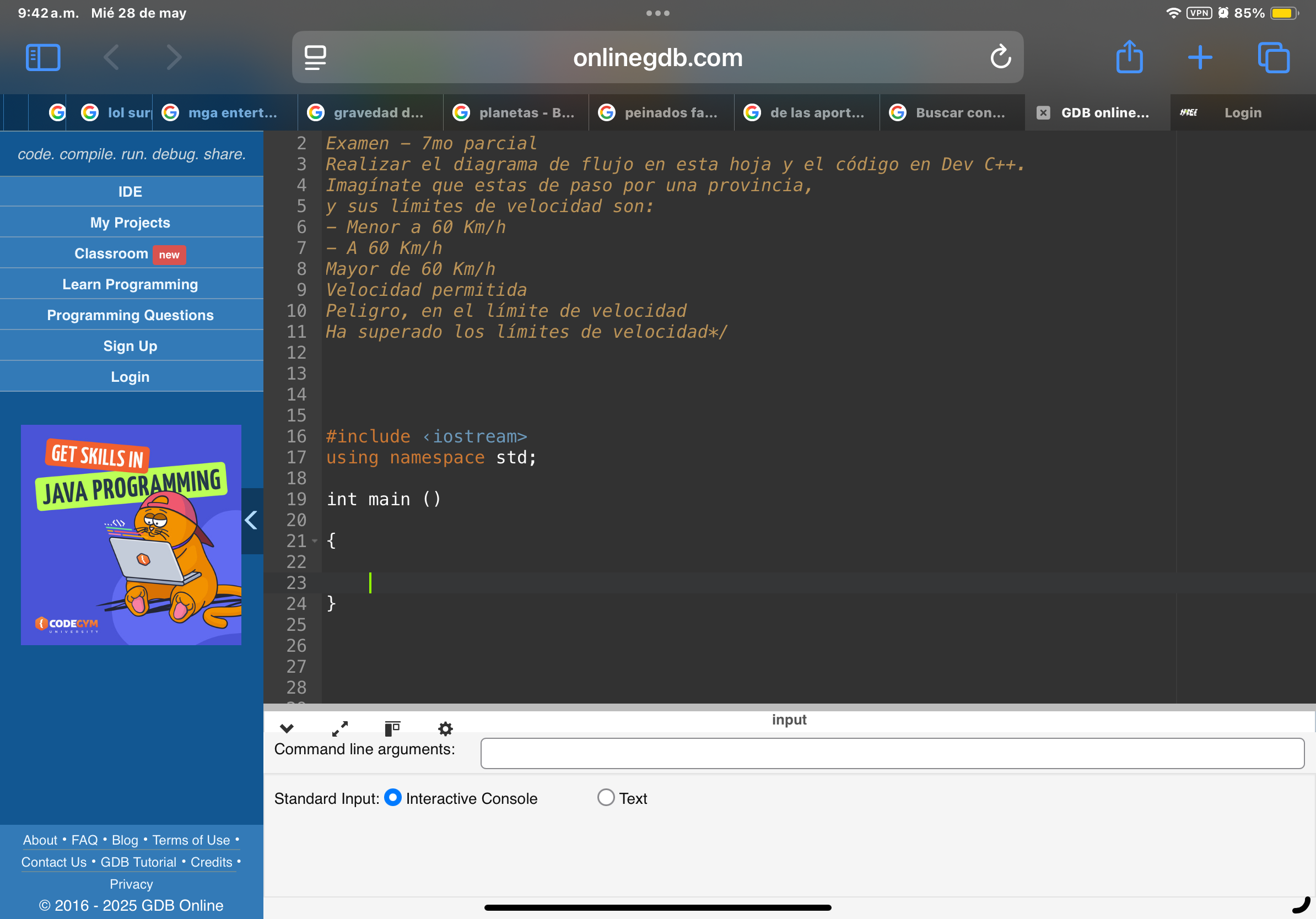The width and height of the screenshot is (1316, 919).
Task: Select Interactive Console radio button
Action: coord(392,798)
